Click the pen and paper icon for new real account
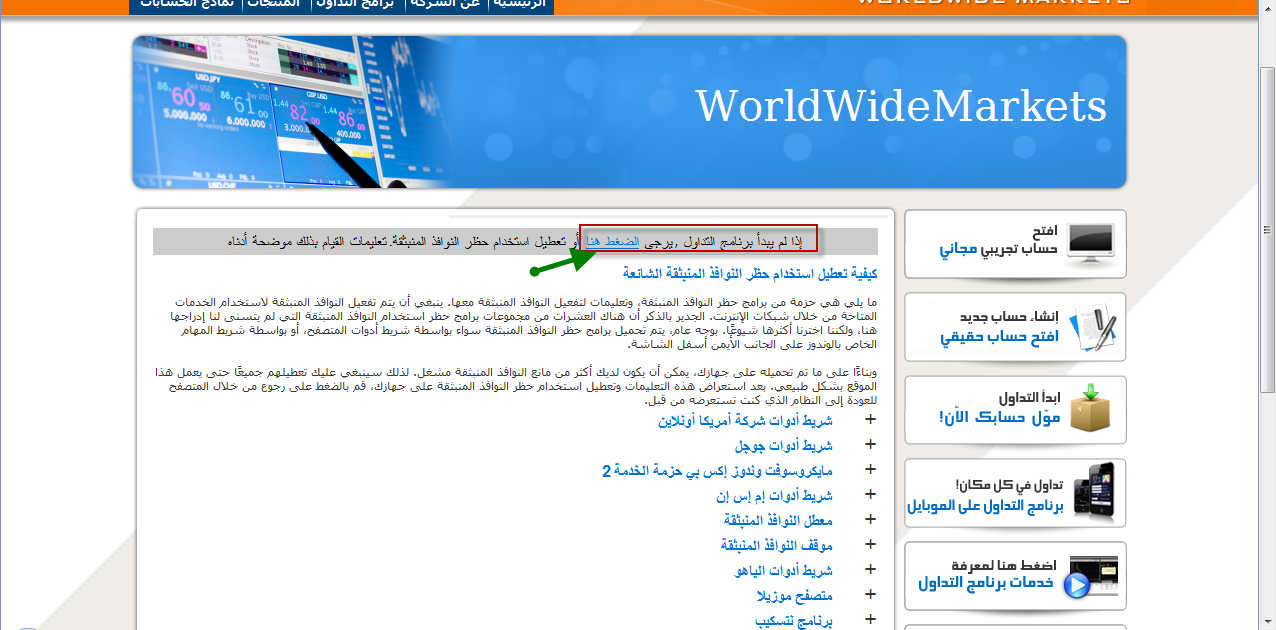 coord(1092,327)
